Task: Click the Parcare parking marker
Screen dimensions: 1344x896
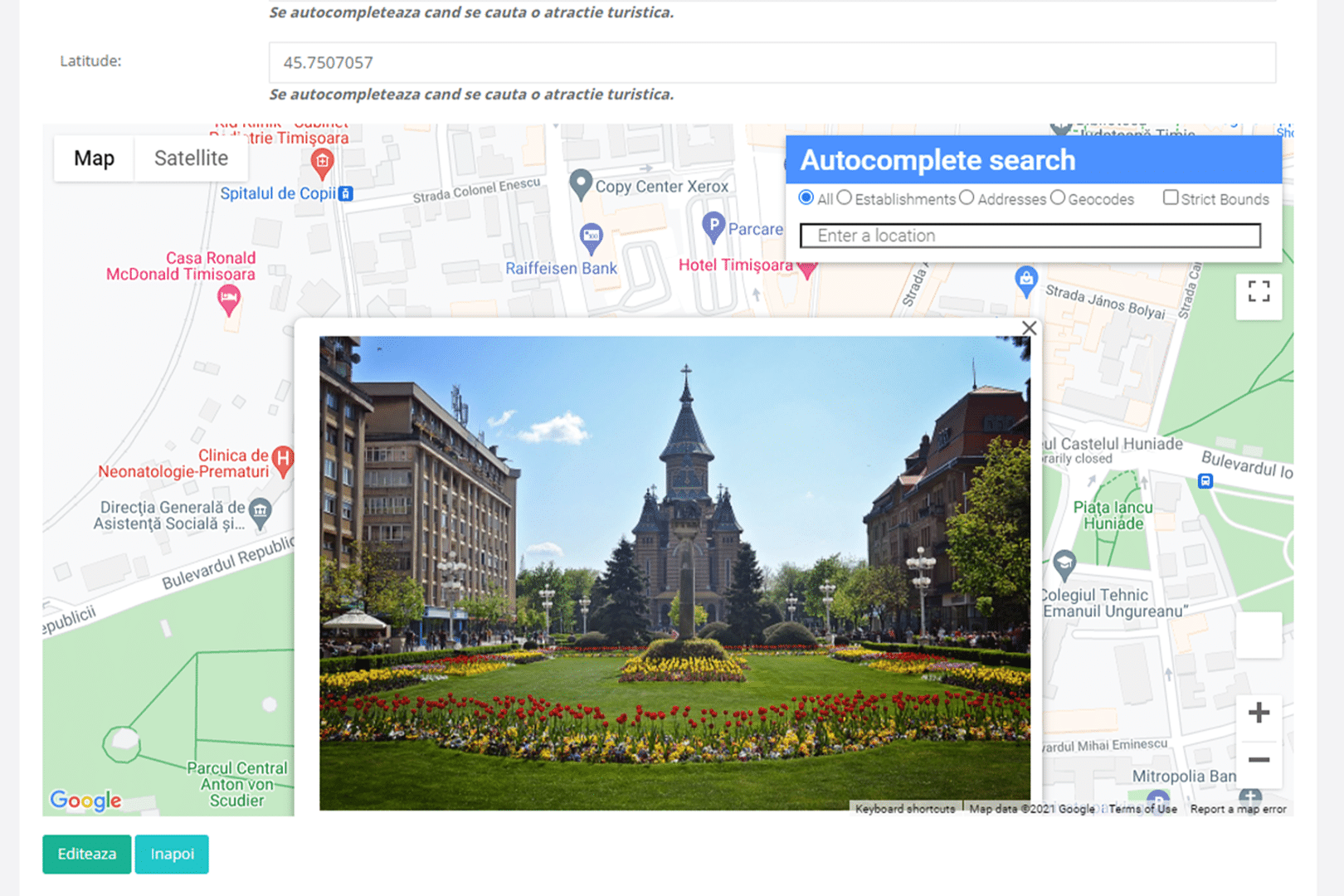Action: pyautogui.click(x=713, y=226)
